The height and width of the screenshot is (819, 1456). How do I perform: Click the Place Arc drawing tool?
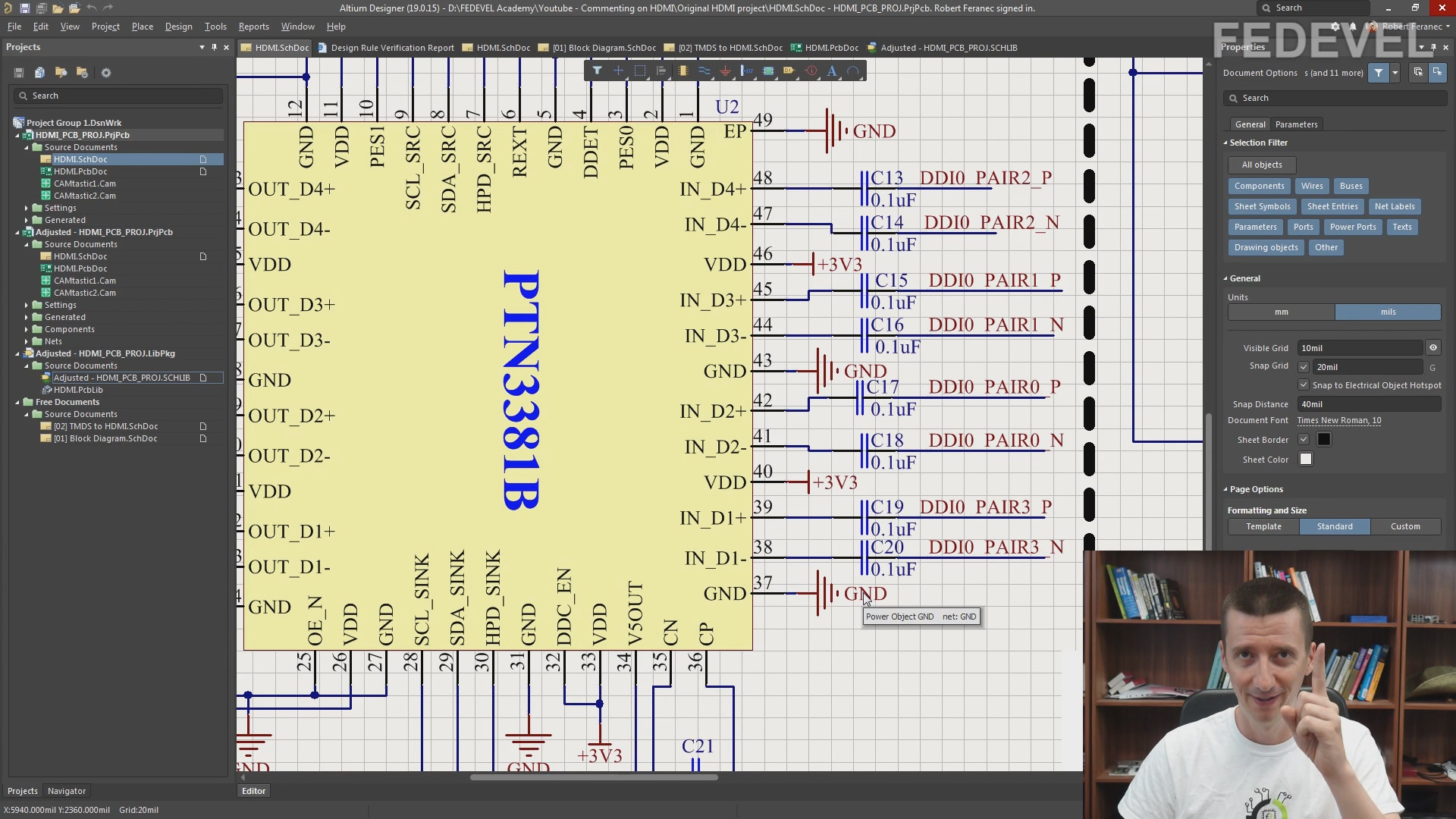[853, 71]
